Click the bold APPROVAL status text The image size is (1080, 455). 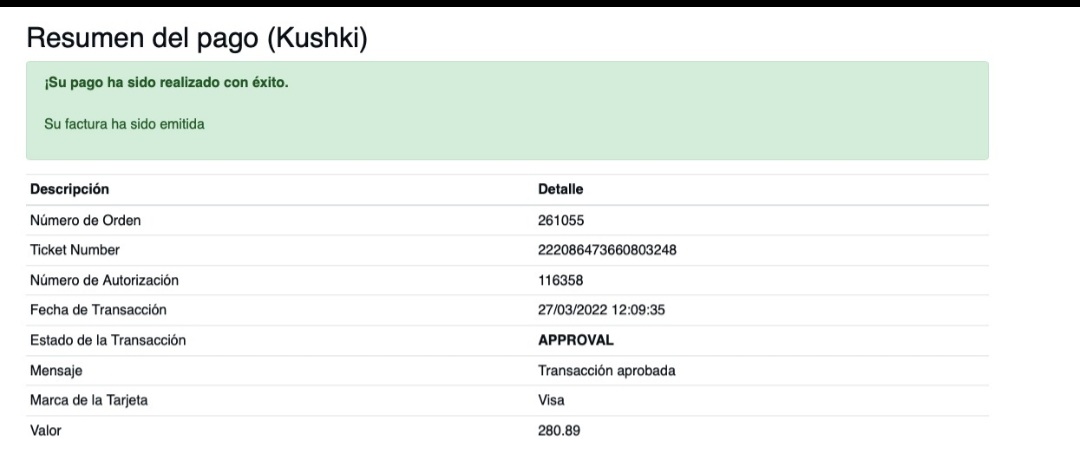pos(576,340)
